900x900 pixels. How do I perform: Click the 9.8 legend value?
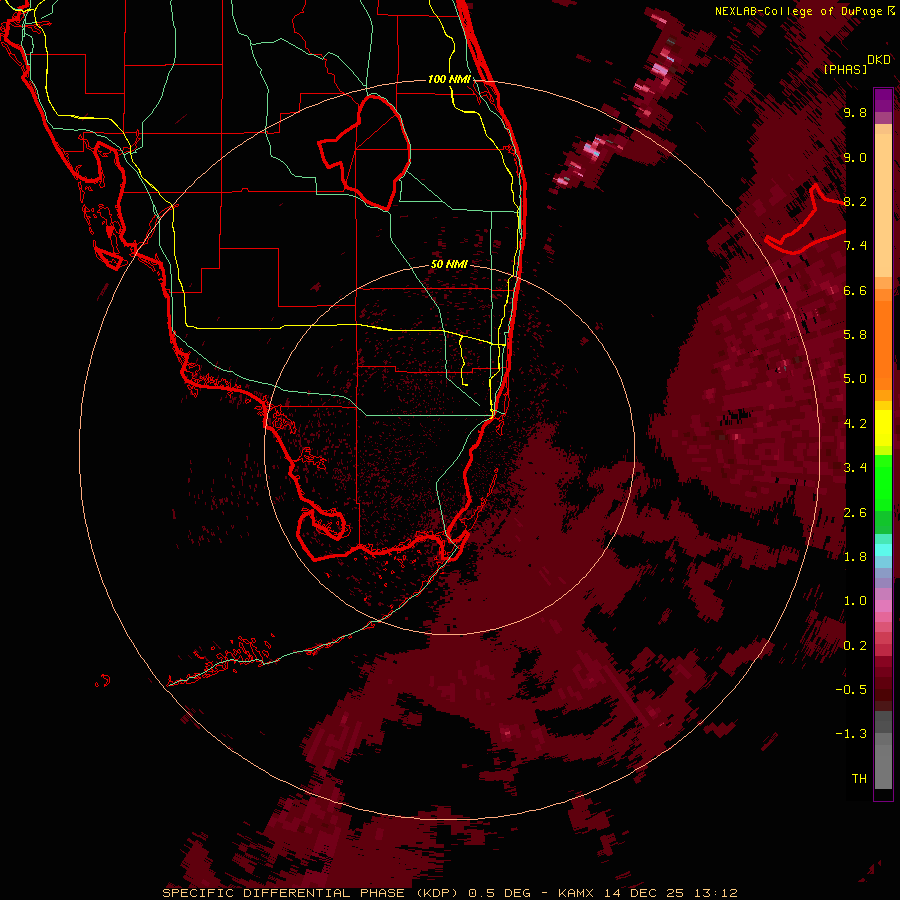pos(855,112)
